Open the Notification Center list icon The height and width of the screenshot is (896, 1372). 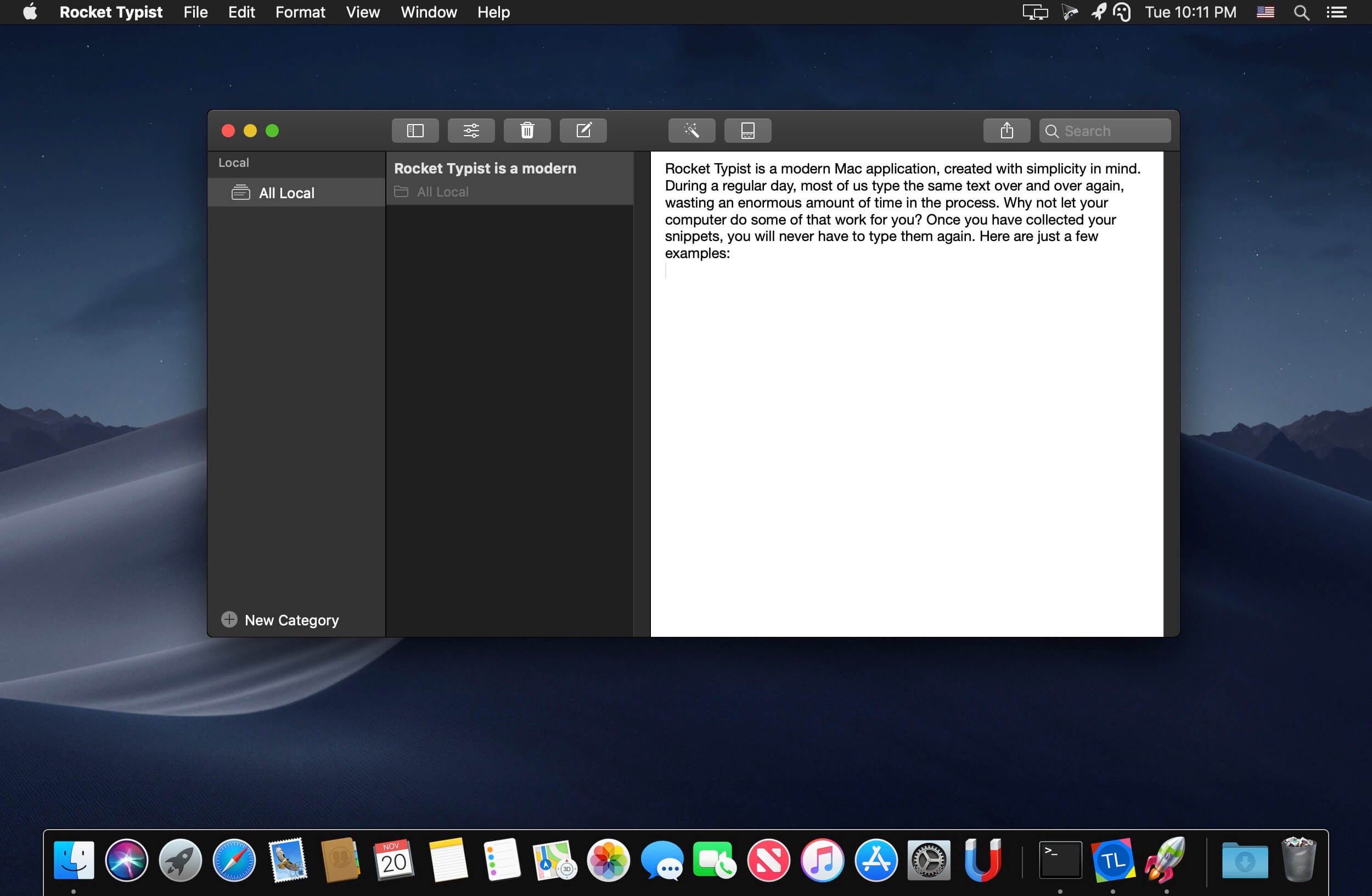pyautogui.click(x=1336, y=12)
